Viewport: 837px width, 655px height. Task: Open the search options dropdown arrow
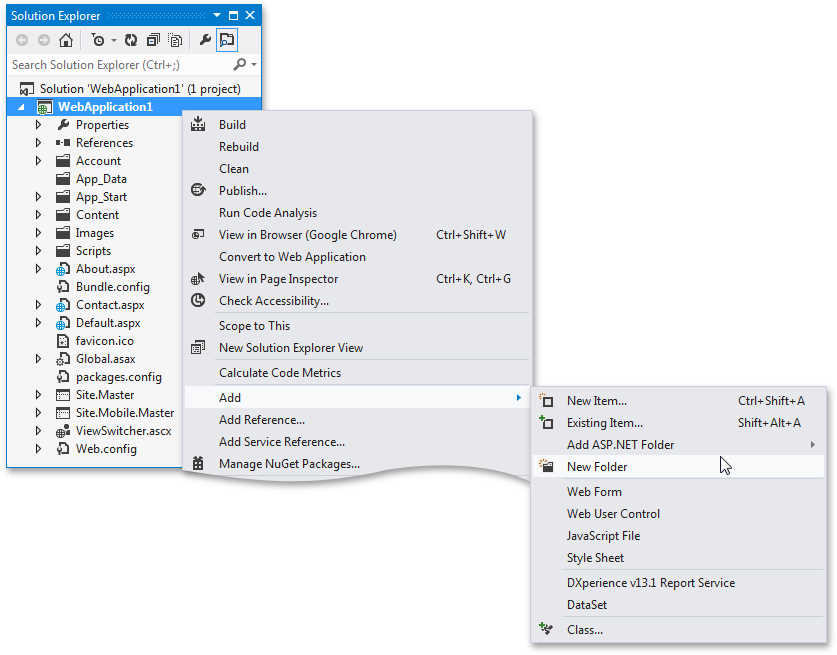254,65
